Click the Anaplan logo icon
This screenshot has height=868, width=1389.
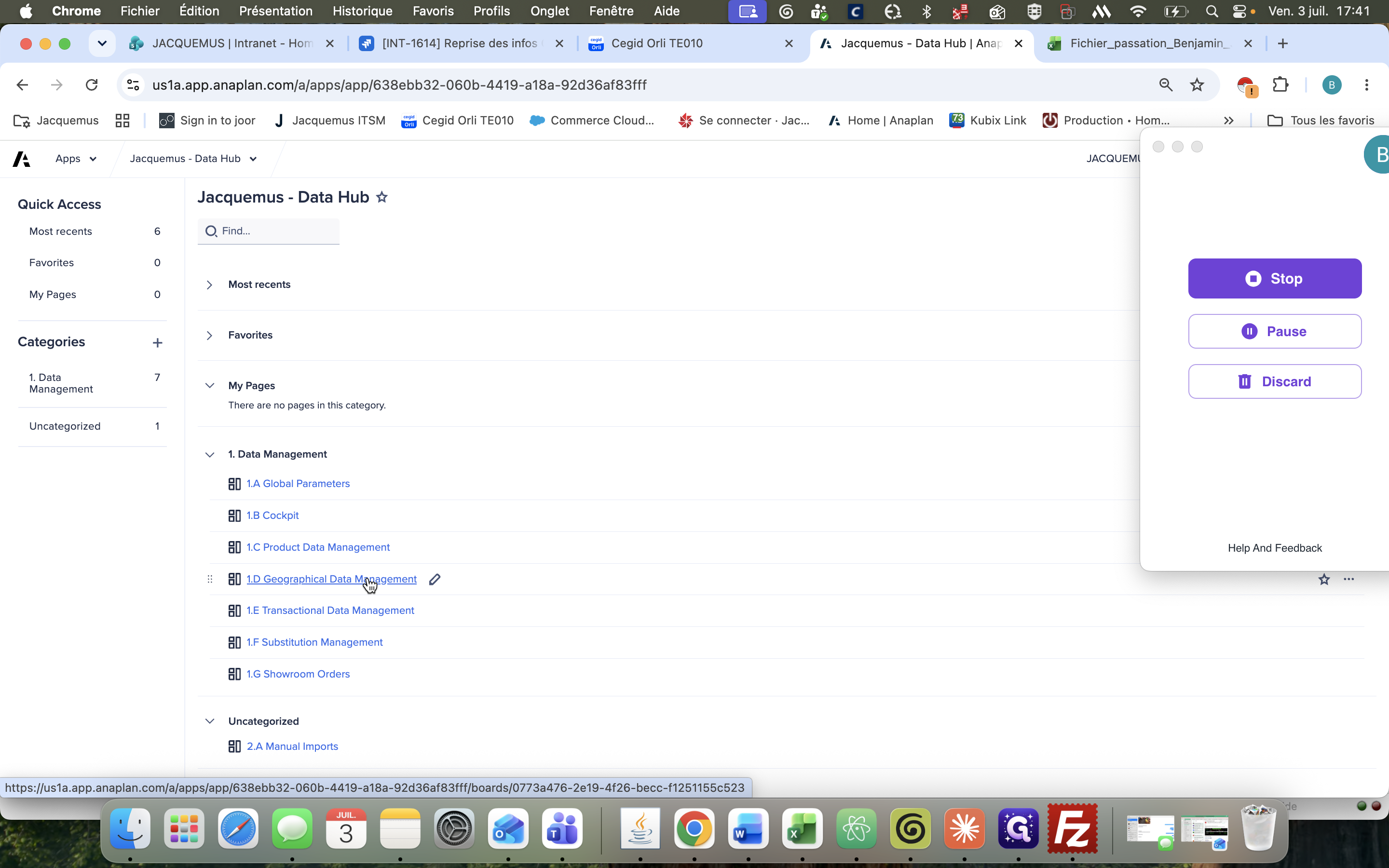tap(22, 159)
